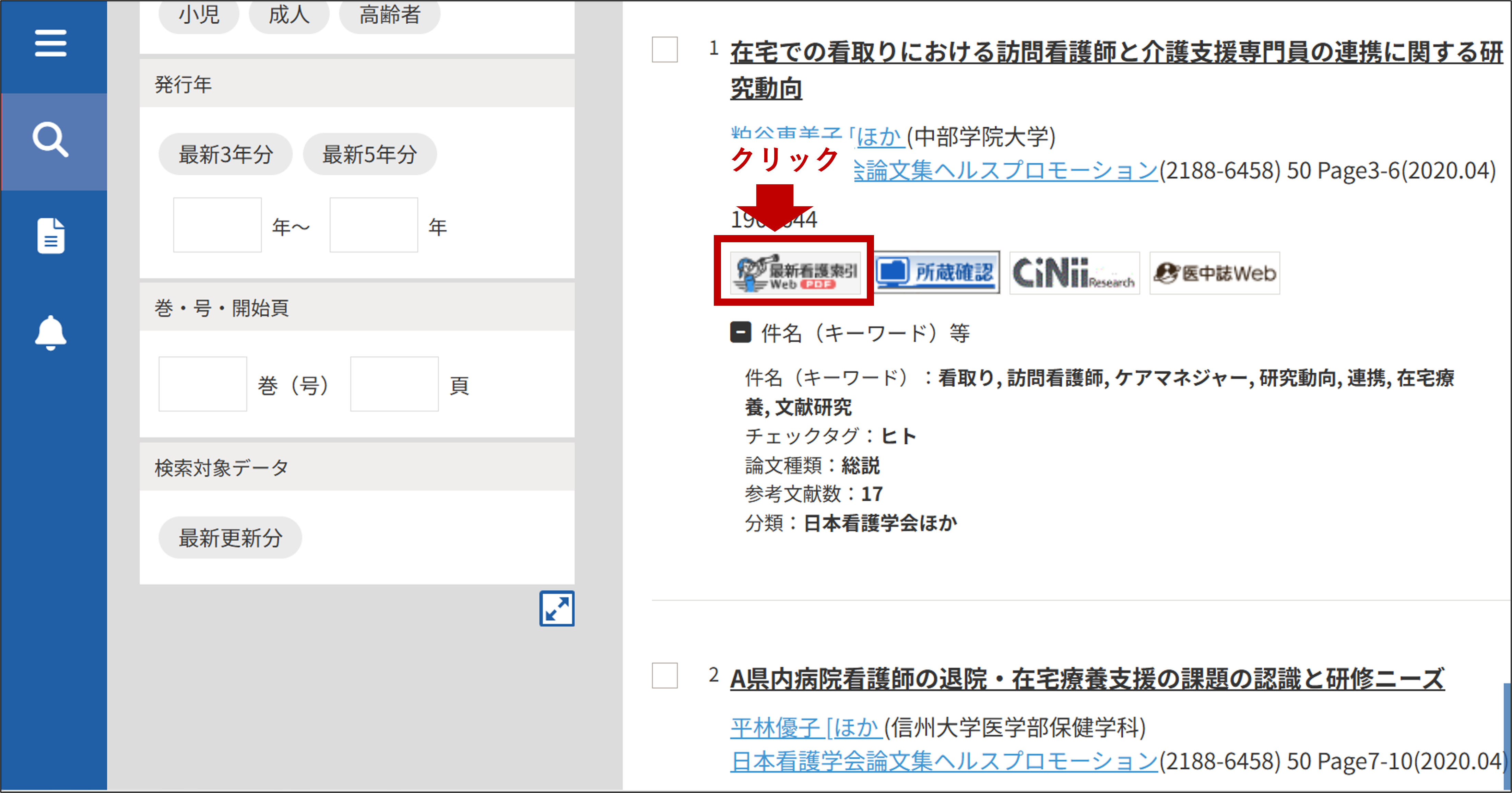Screen dimensions: 1512x793
Task: Click the 巻・号・開始頁 section header
Action: (x=357, y=307)
